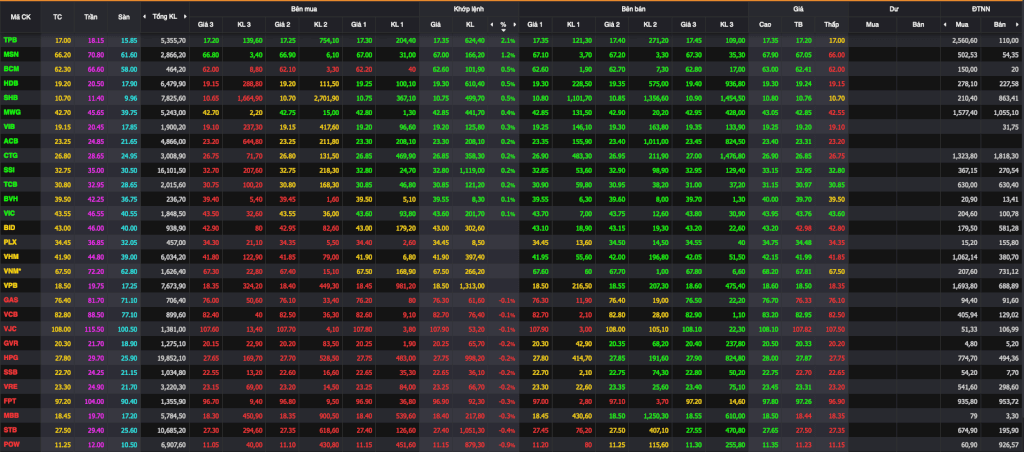Screen dimensions: 1024x452
Task: Click KL header under Khớp lệnh
Action: [x=470, y=25]
